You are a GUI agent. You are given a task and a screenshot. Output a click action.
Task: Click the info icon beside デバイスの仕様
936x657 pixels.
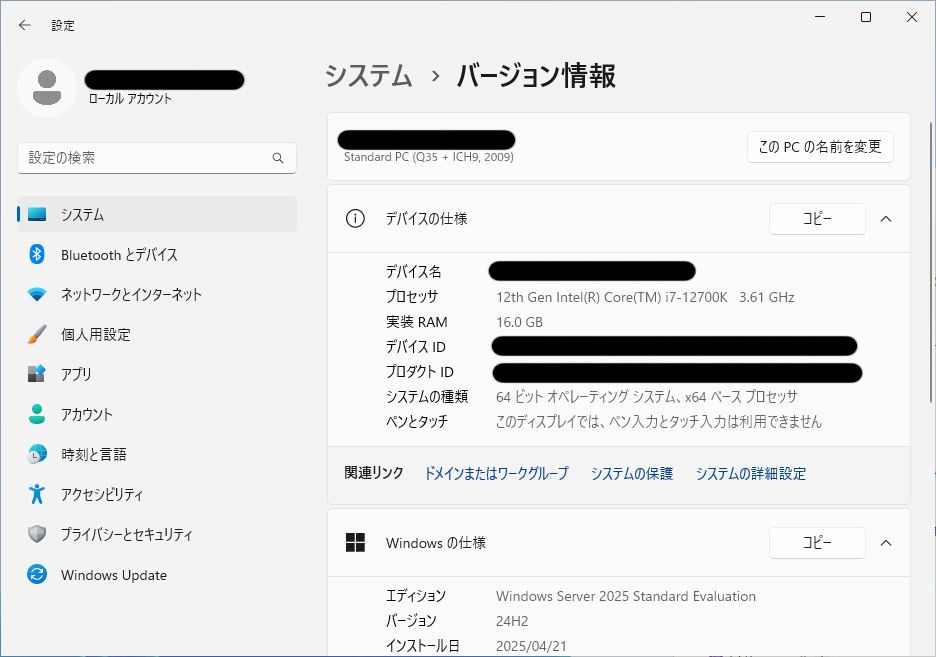(x=355, y=219)
